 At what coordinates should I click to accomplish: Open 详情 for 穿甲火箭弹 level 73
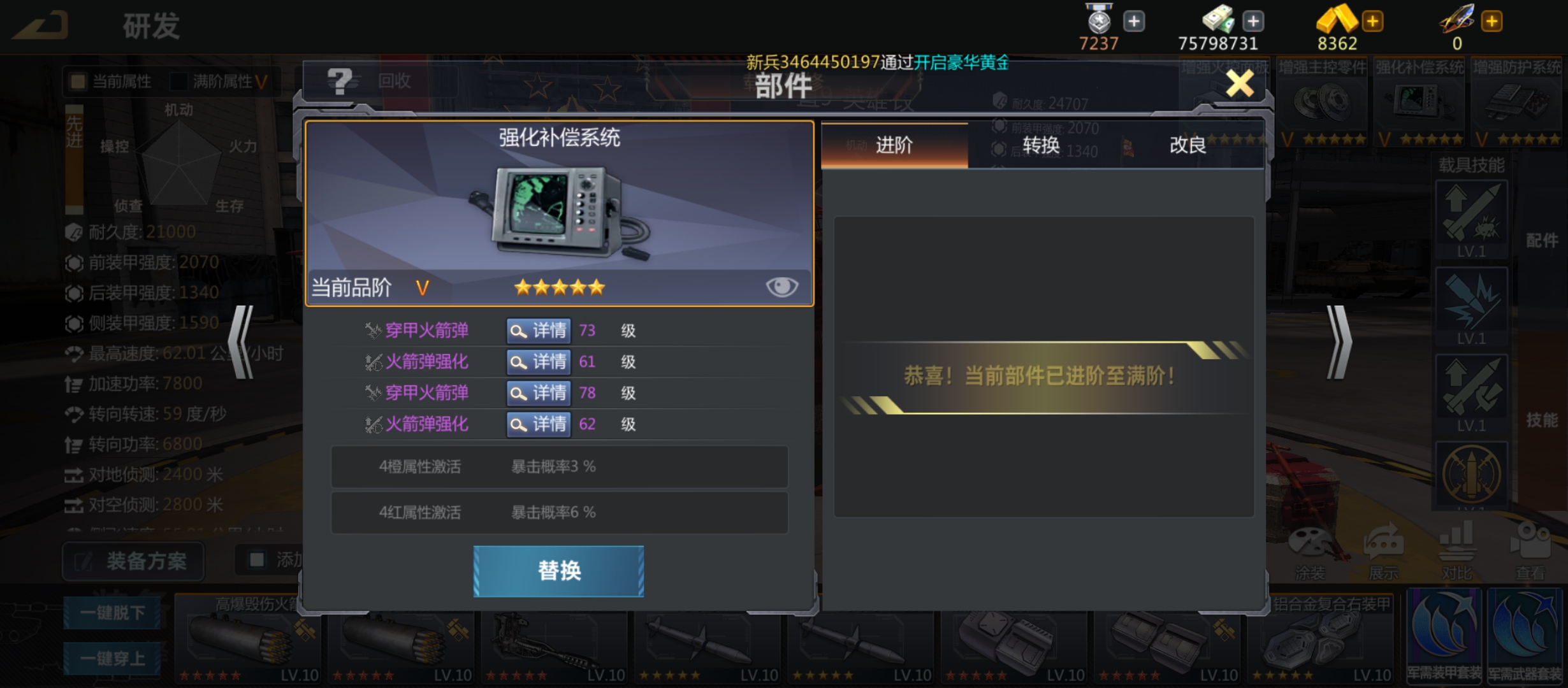pos(539,331)
